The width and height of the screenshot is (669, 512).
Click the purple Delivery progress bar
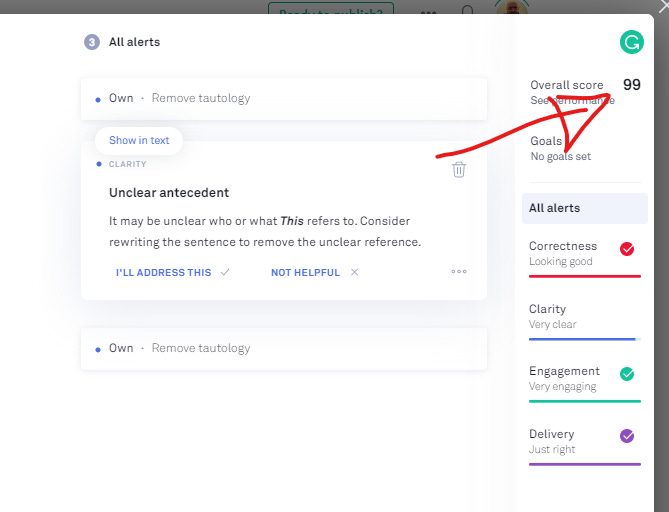coord(585,464)
